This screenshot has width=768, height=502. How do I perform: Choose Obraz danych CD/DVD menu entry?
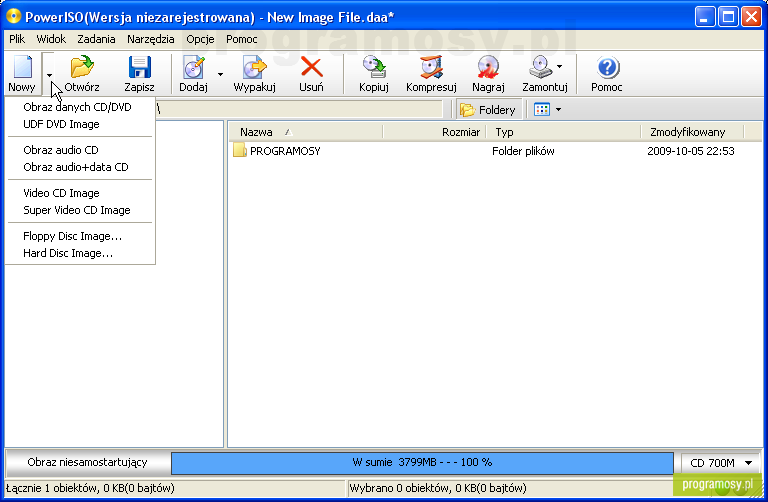(80, 107)
